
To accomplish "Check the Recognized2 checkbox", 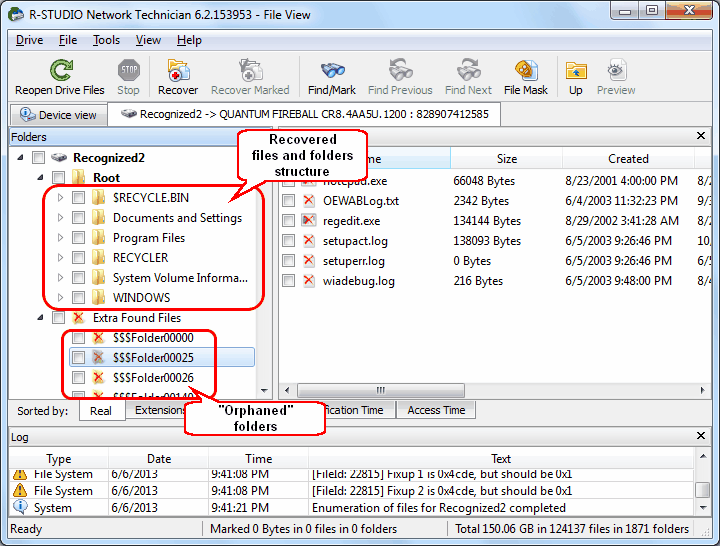I will (39, 158).
